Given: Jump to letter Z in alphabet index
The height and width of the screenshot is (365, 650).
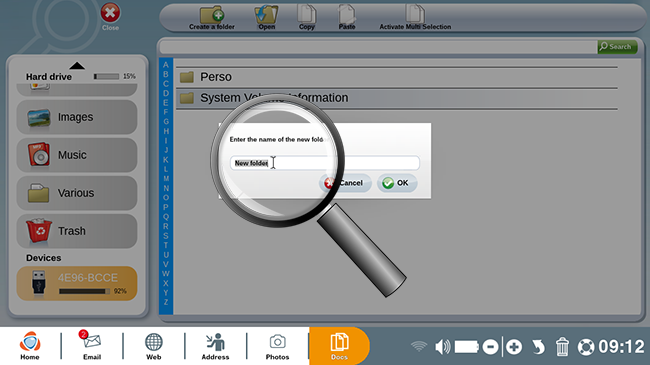Looking at the screenshot, I should (x=166, y=302).
